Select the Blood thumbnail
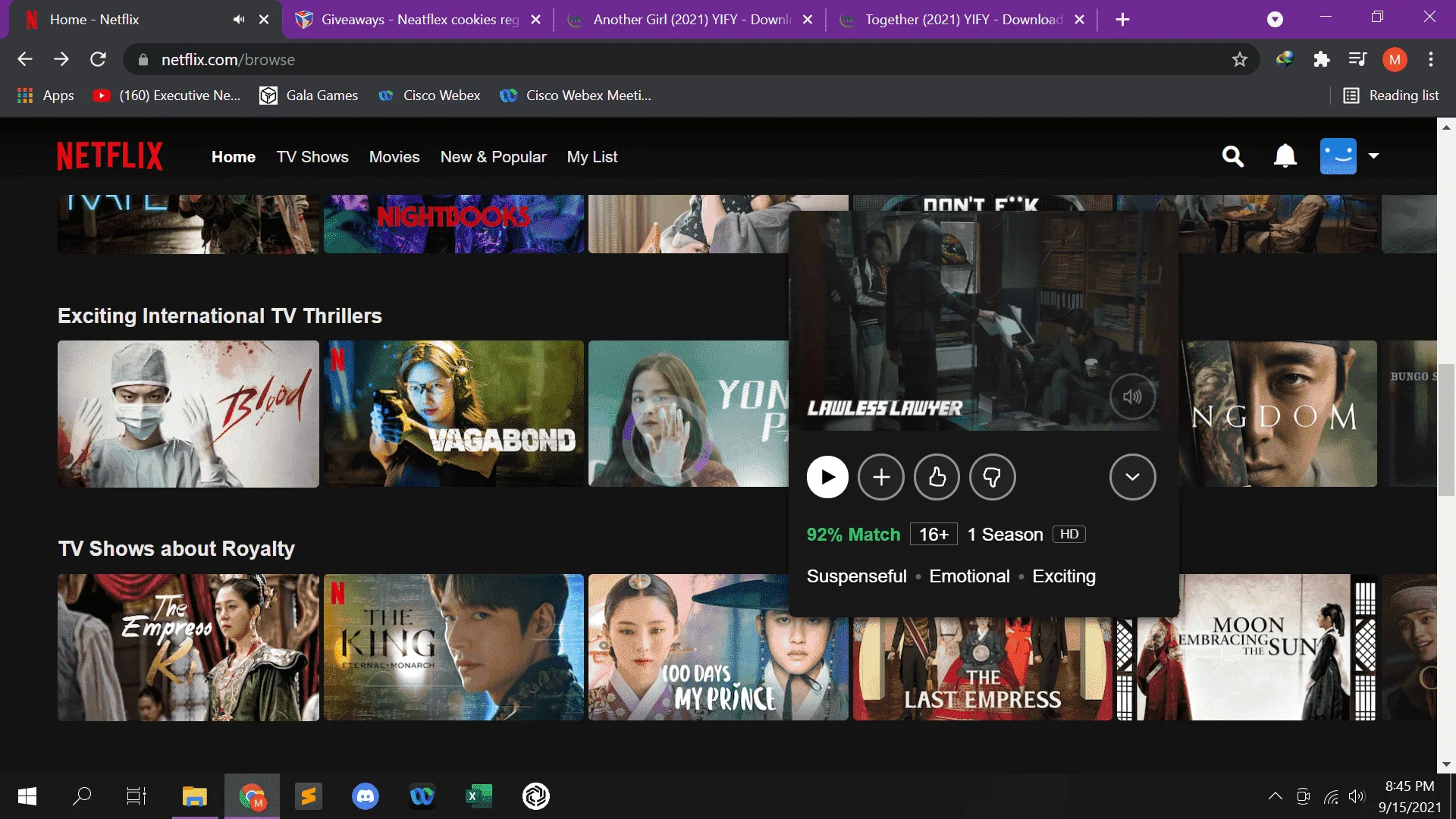Image resolution: width=1456 pixels, height=819 pixels. (x=188, y=414)
